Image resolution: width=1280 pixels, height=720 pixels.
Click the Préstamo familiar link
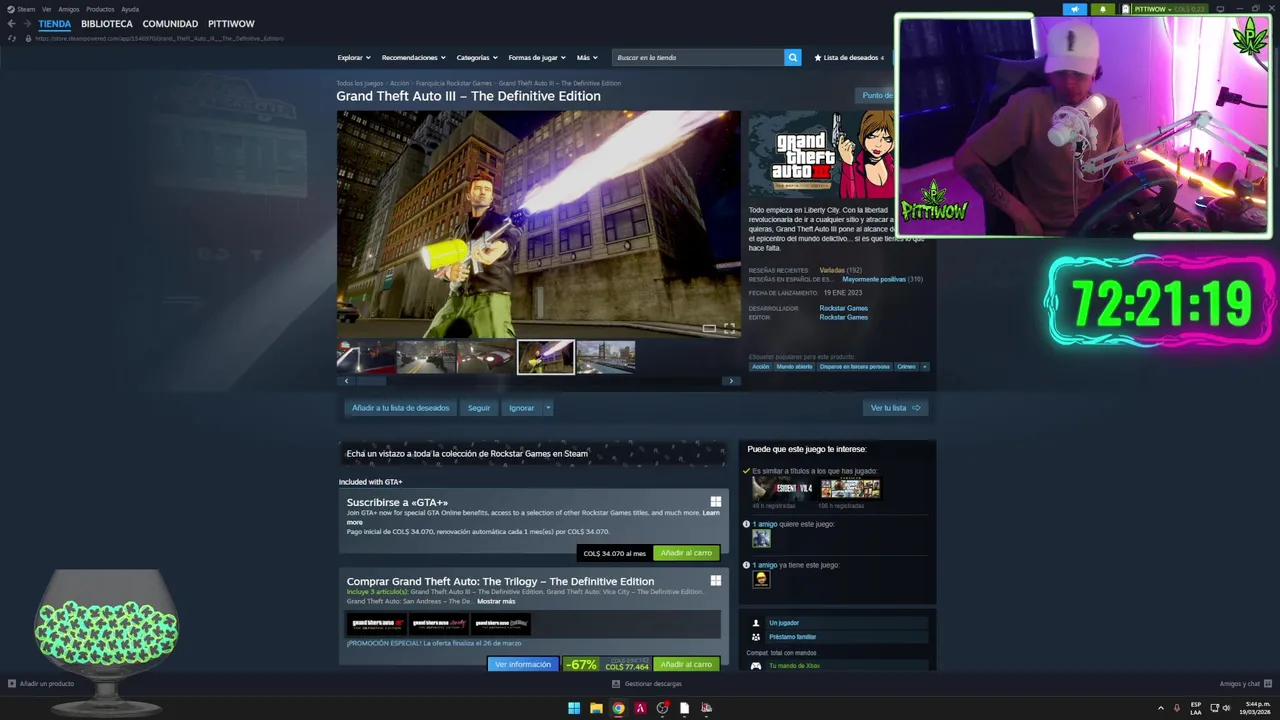[792, 637]
